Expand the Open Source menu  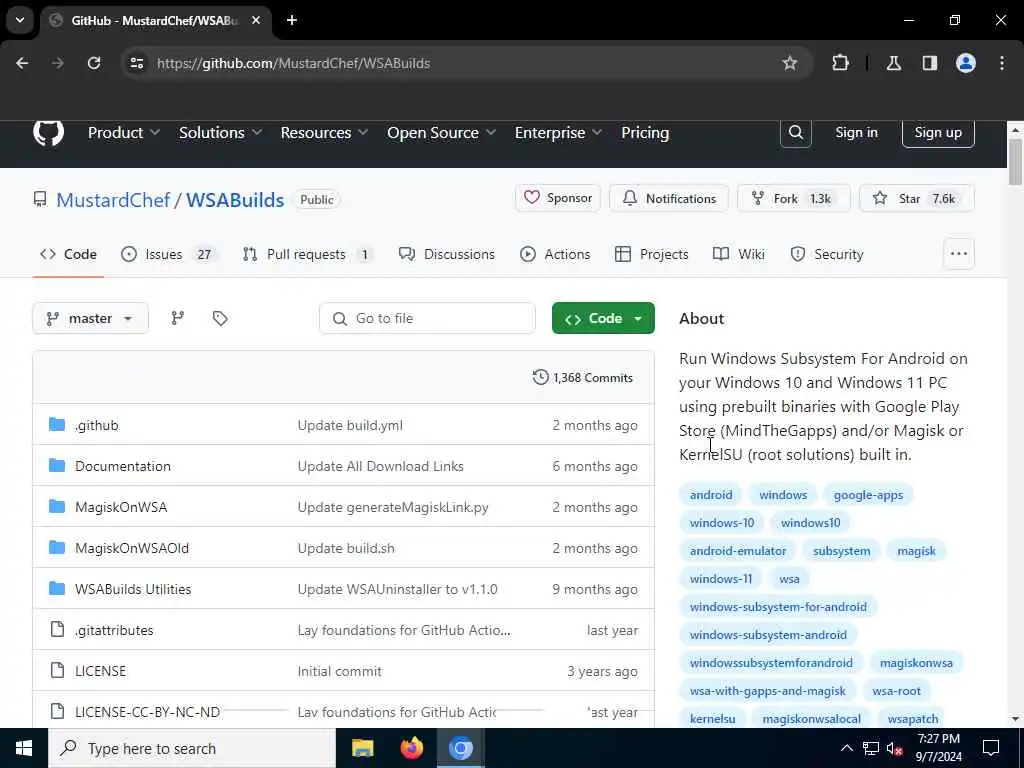click(x=441, y=133)
